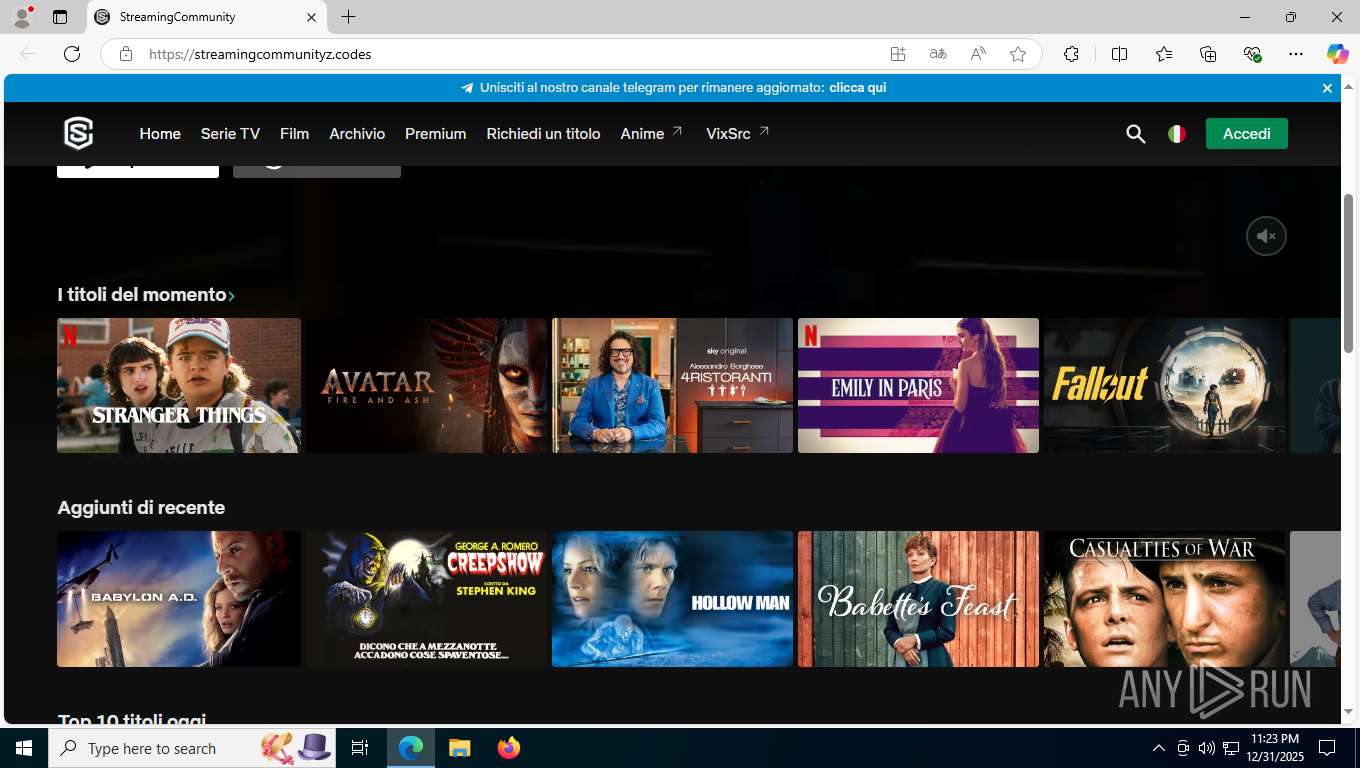
Task: Open the Fallout thumbnail
Action: coord(1164,386)
